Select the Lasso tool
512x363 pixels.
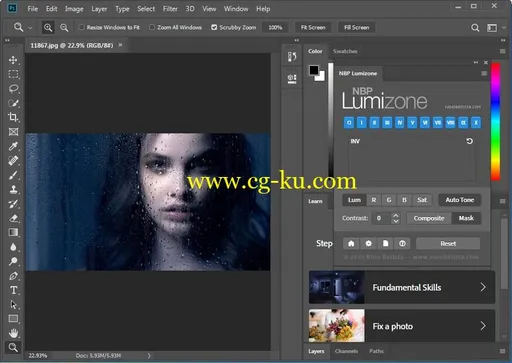coord(13,89)
